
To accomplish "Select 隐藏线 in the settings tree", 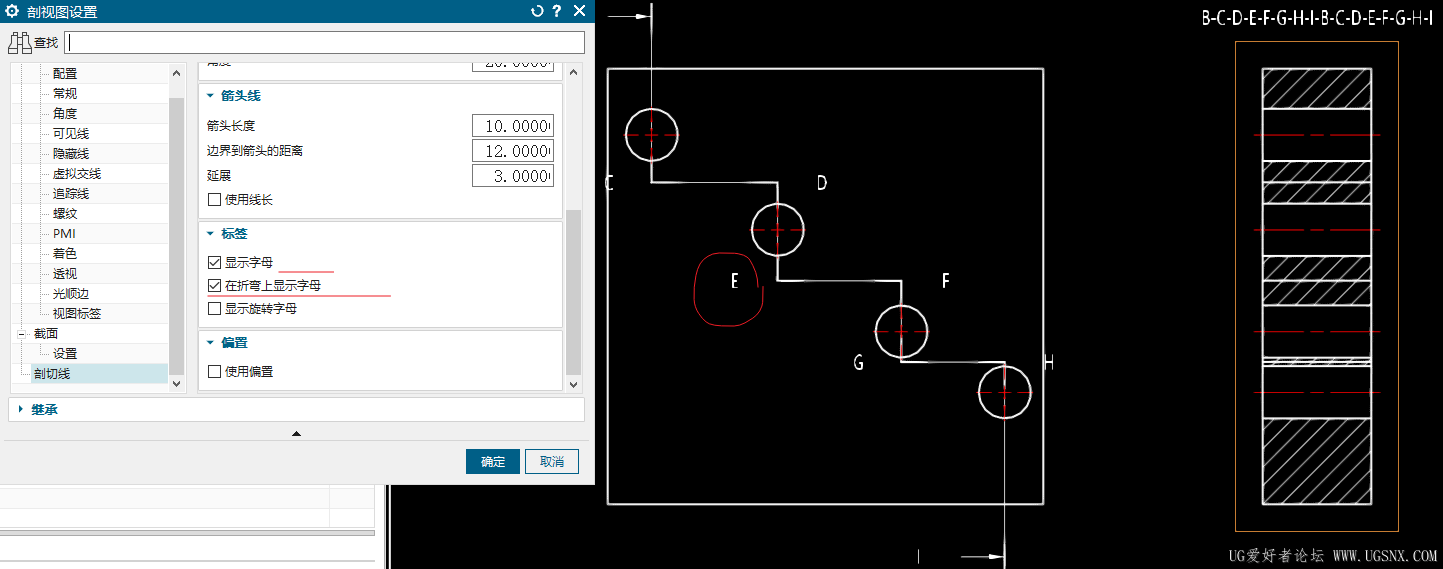I will [x=71, y=153].
